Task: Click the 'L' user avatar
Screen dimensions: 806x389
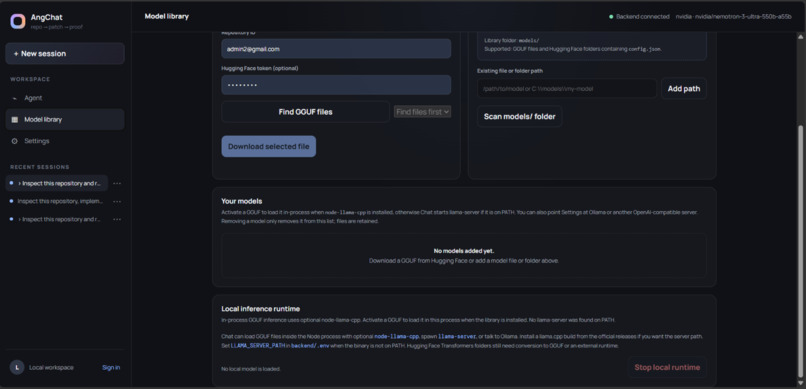Action: tap(17, 367)
